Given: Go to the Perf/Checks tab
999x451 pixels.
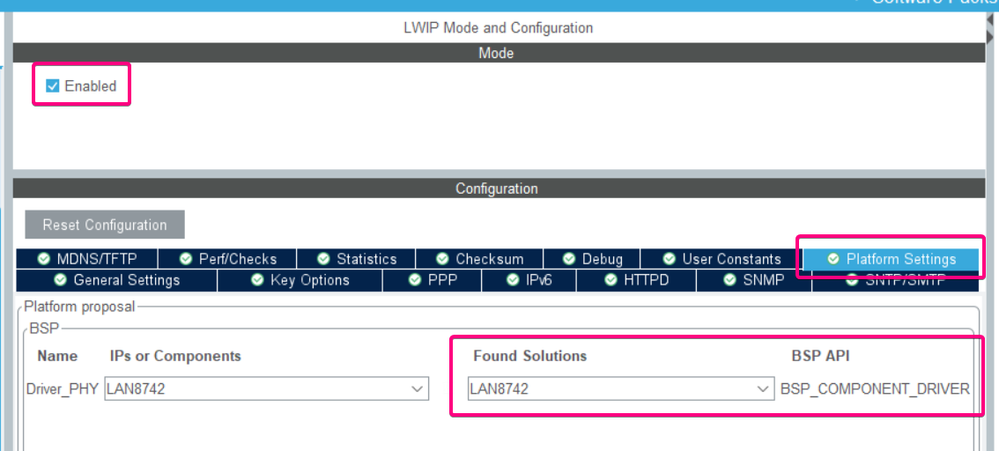Looking at the screenshot, I should point(227,259).
